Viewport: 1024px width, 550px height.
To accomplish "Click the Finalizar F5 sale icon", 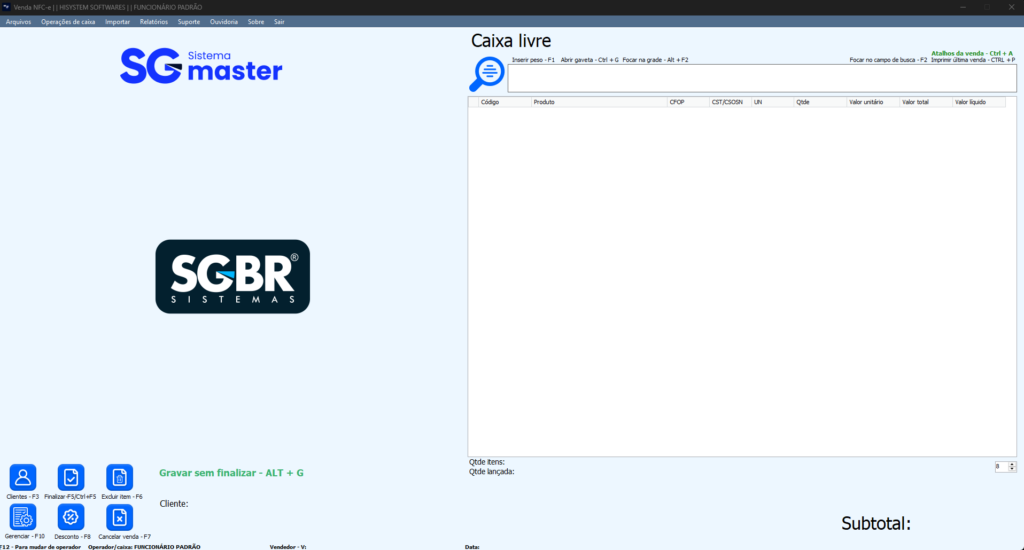I will tap(71, 477).
